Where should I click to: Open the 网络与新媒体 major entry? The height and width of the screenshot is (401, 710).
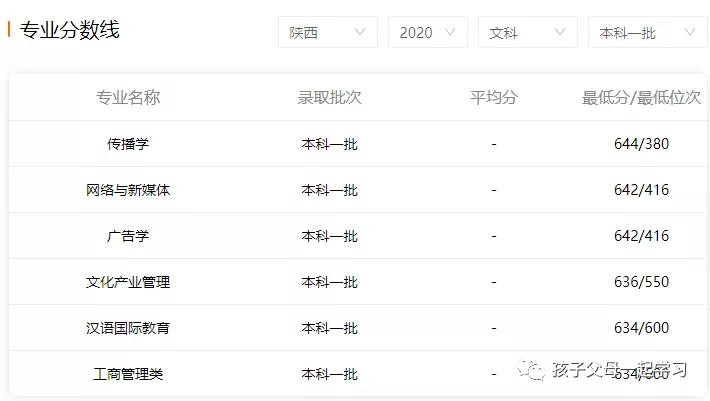click(x=128, y=190)
